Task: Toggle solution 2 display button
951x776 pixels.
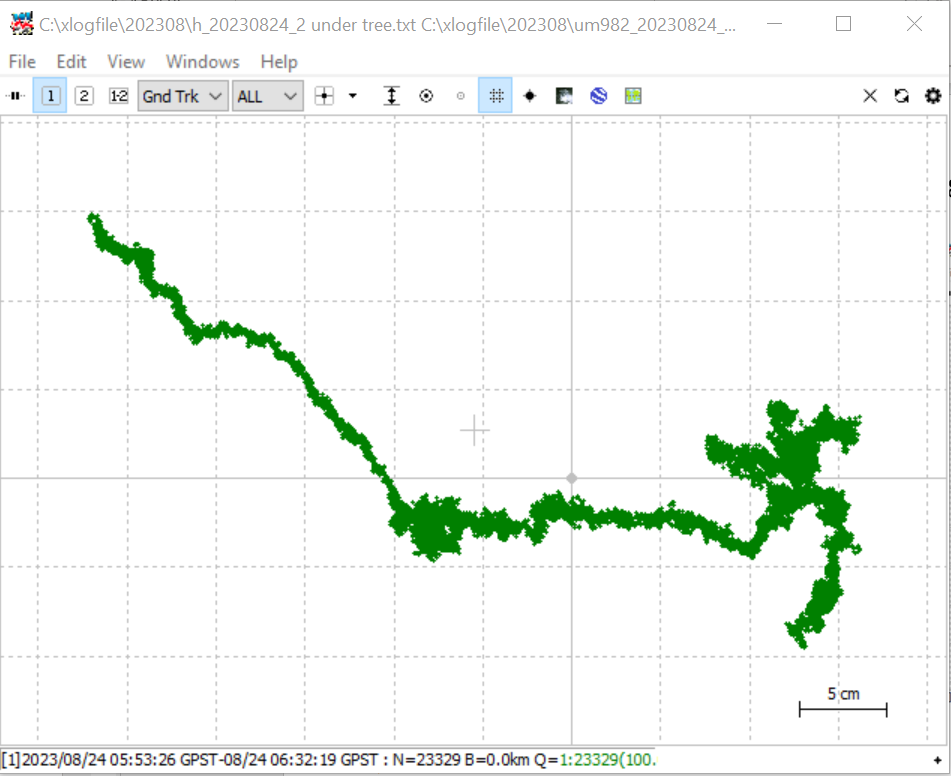Action: (84, 96)
